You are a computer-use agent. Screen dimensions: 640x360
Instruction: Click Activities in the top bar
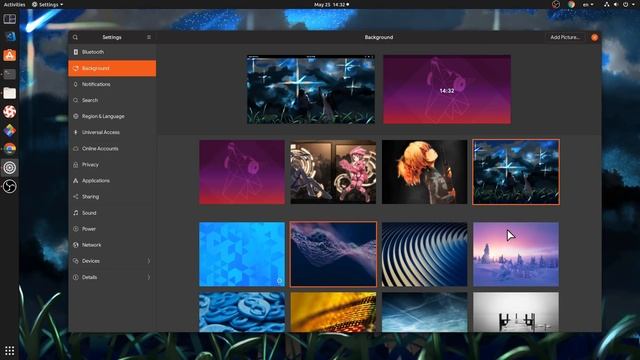14,4
